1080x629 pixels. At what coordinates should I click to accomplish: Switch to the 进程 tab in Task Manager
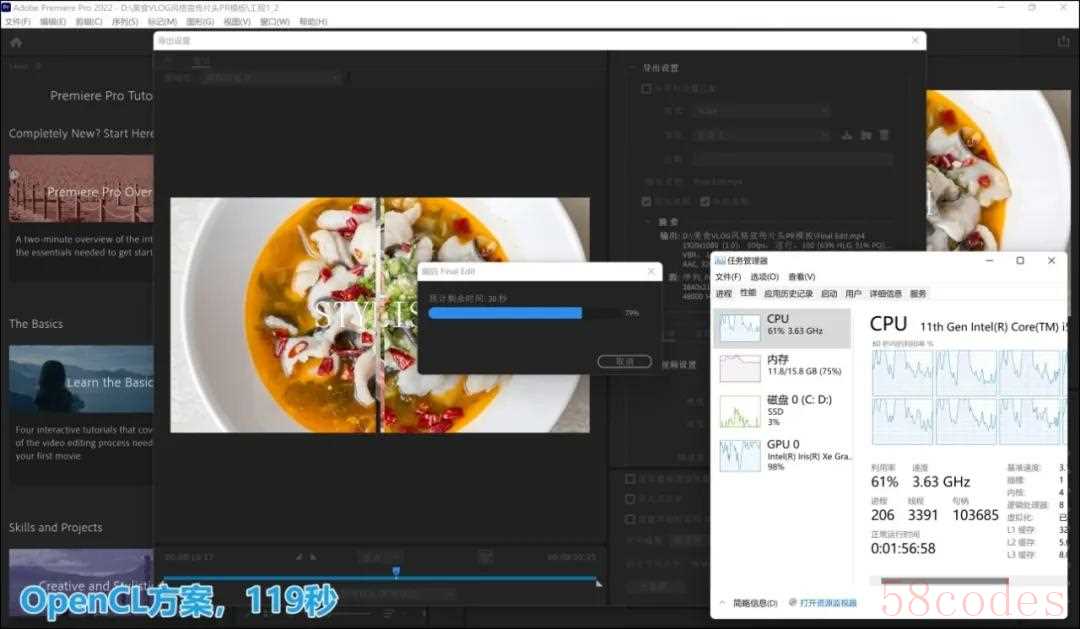tap(724, 293)
